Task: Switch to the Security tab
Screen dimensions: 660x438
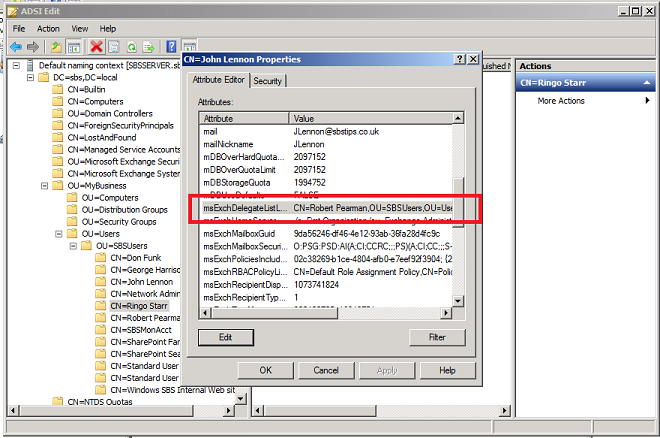Action: 267,81
